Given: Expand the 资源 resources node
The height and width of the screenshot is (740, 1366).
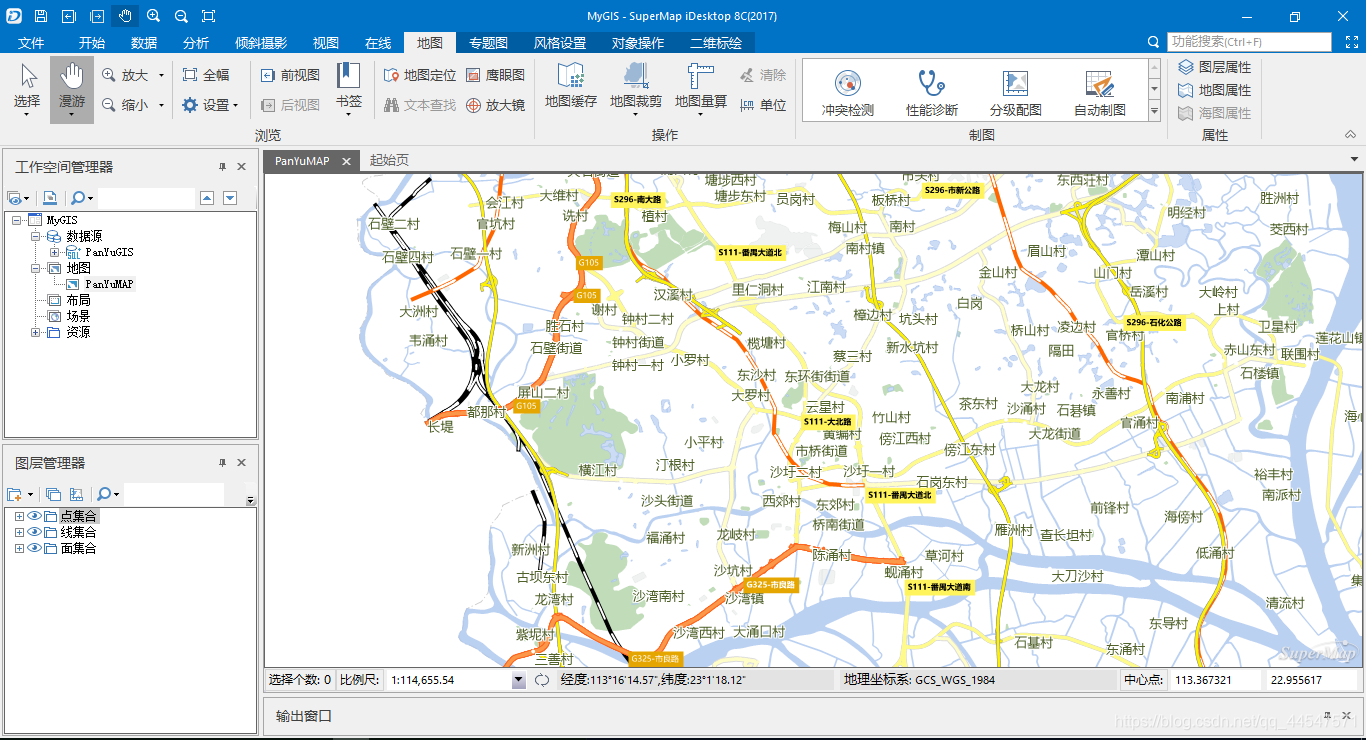Looking at the screenshot, I should click(36, 332).
